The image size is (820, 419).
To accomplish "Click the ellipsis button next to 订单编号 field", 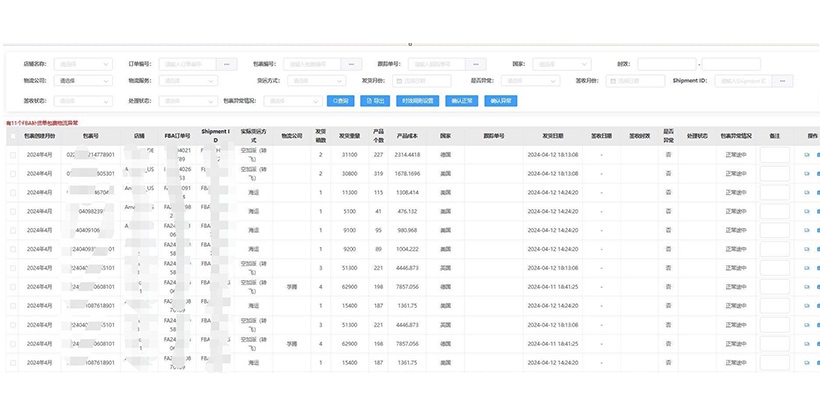I will click(229, 64).
